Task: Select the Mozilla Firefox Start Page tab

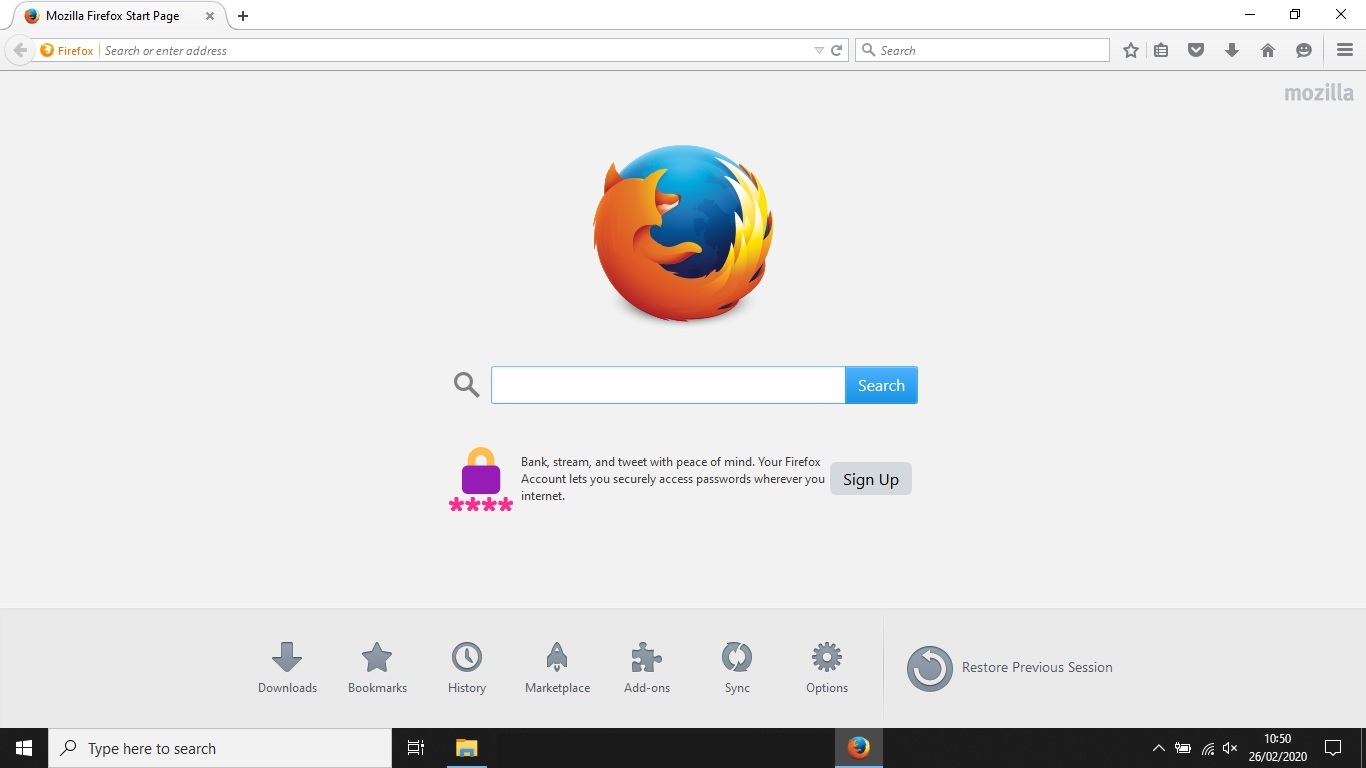Action: tap(112, 16)
